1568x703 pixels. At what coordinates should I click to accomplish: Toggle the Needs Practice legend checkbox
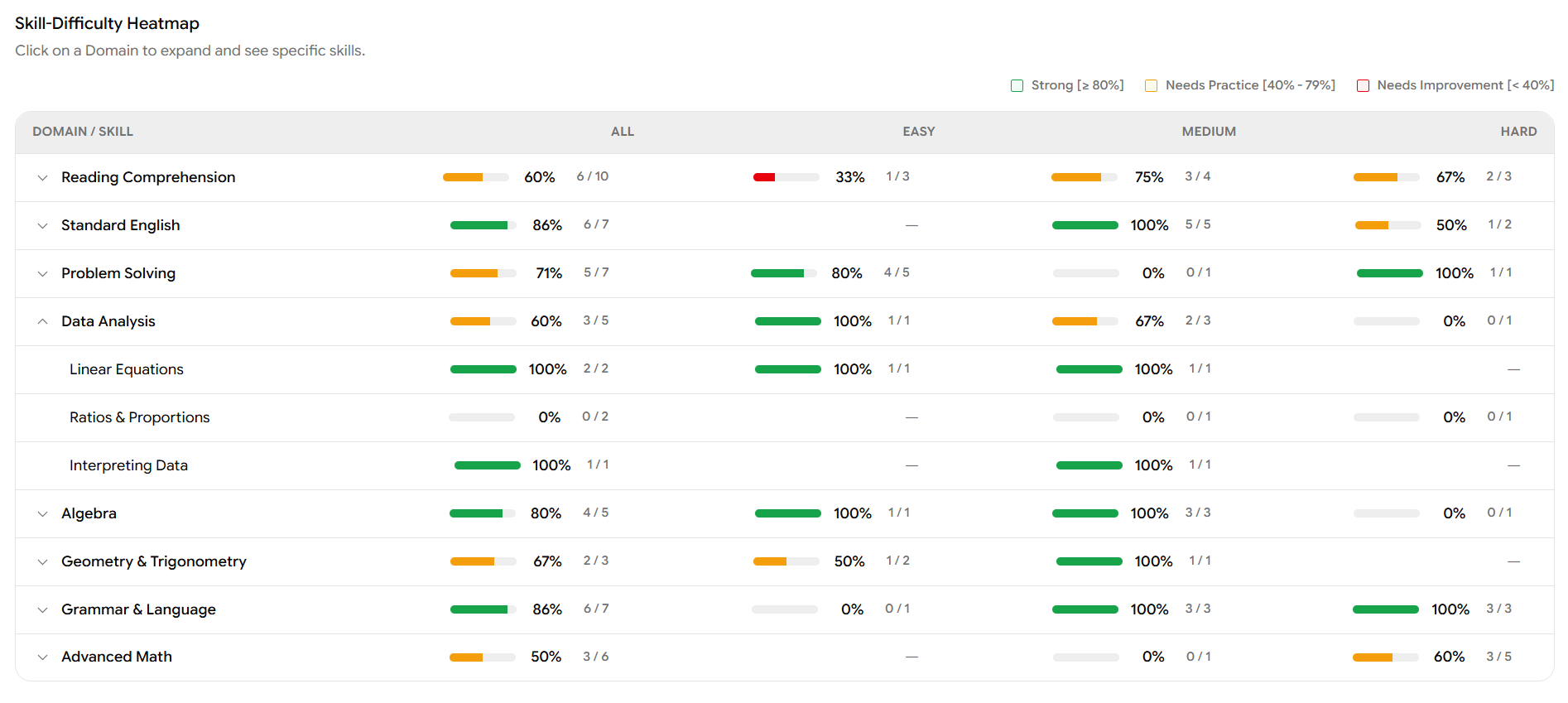[x=1151, y=86]
